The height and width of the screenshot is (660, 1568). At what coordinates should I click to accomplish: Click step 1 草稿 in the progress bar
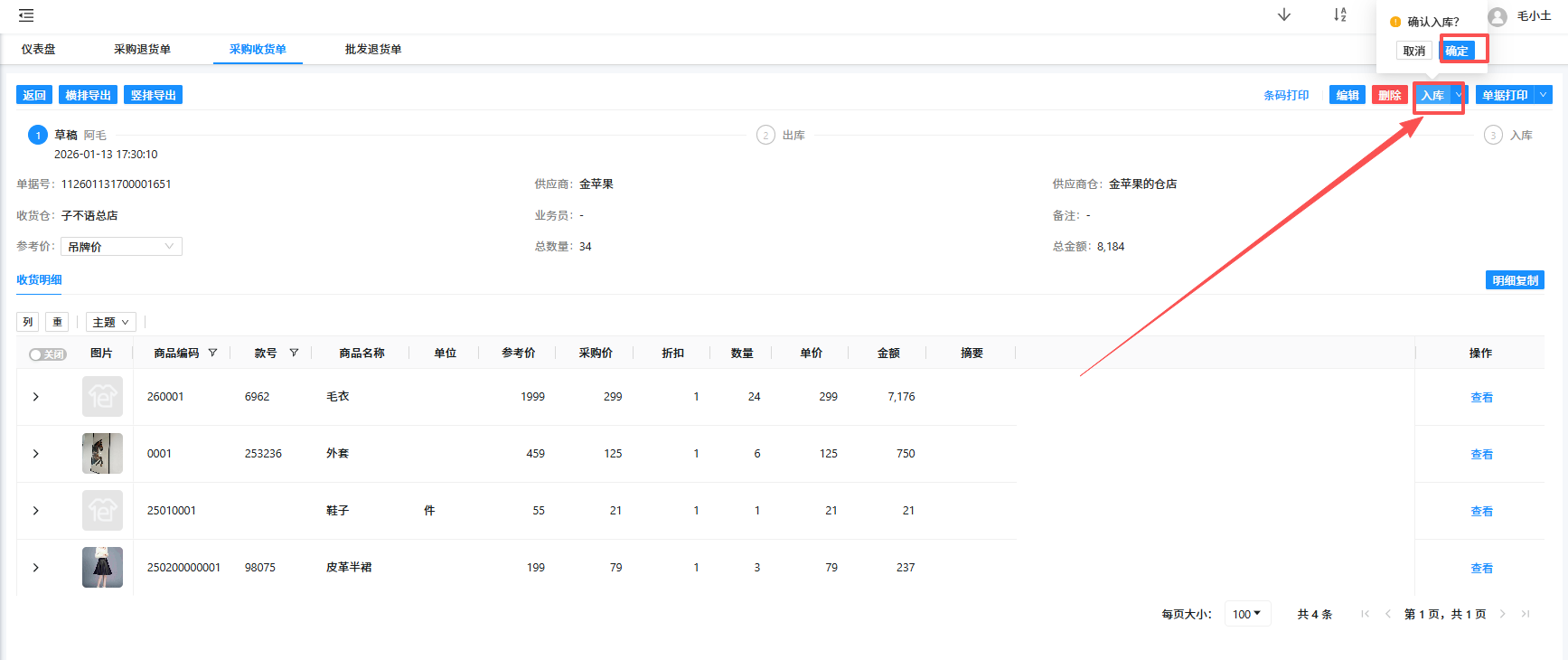(x=38, y=135)
